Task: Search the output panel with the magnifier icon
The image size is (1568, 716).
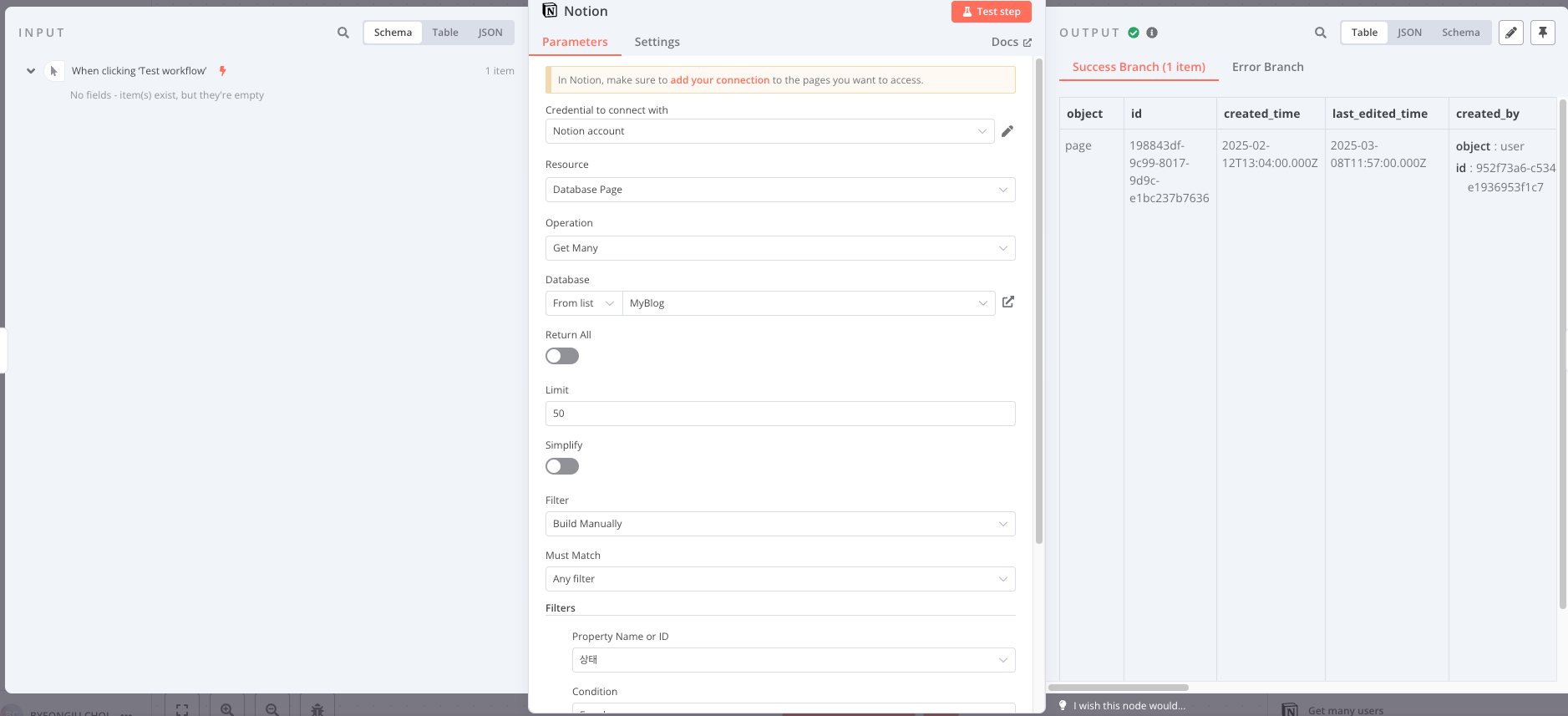Action: click(1321, 33)
